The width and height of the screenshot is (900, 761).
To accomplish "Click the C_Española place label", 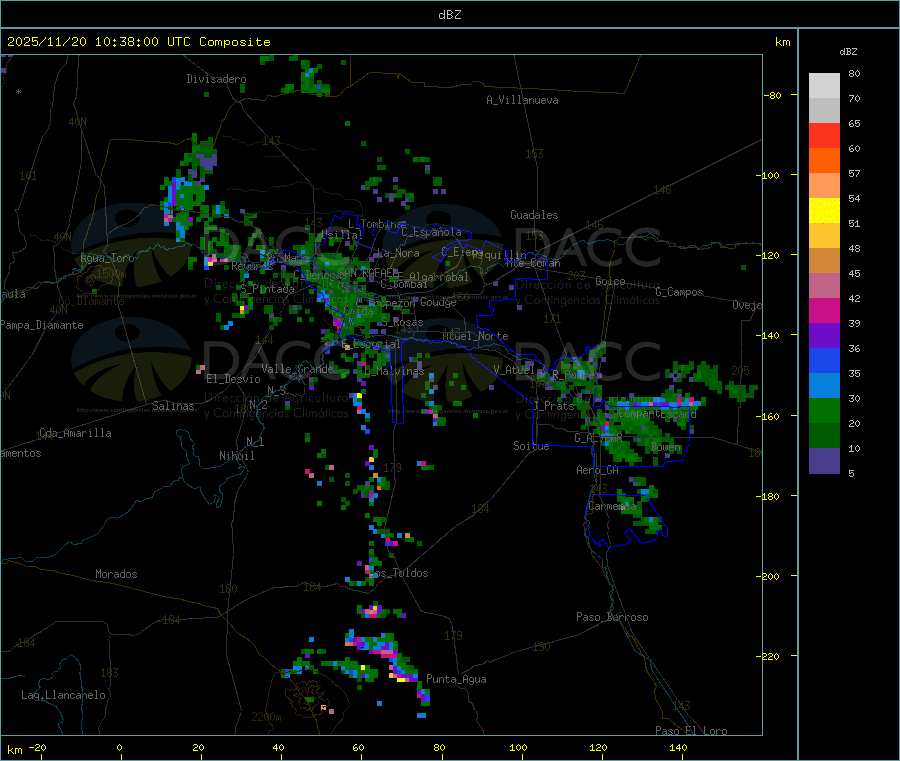I will pos(431,232).
